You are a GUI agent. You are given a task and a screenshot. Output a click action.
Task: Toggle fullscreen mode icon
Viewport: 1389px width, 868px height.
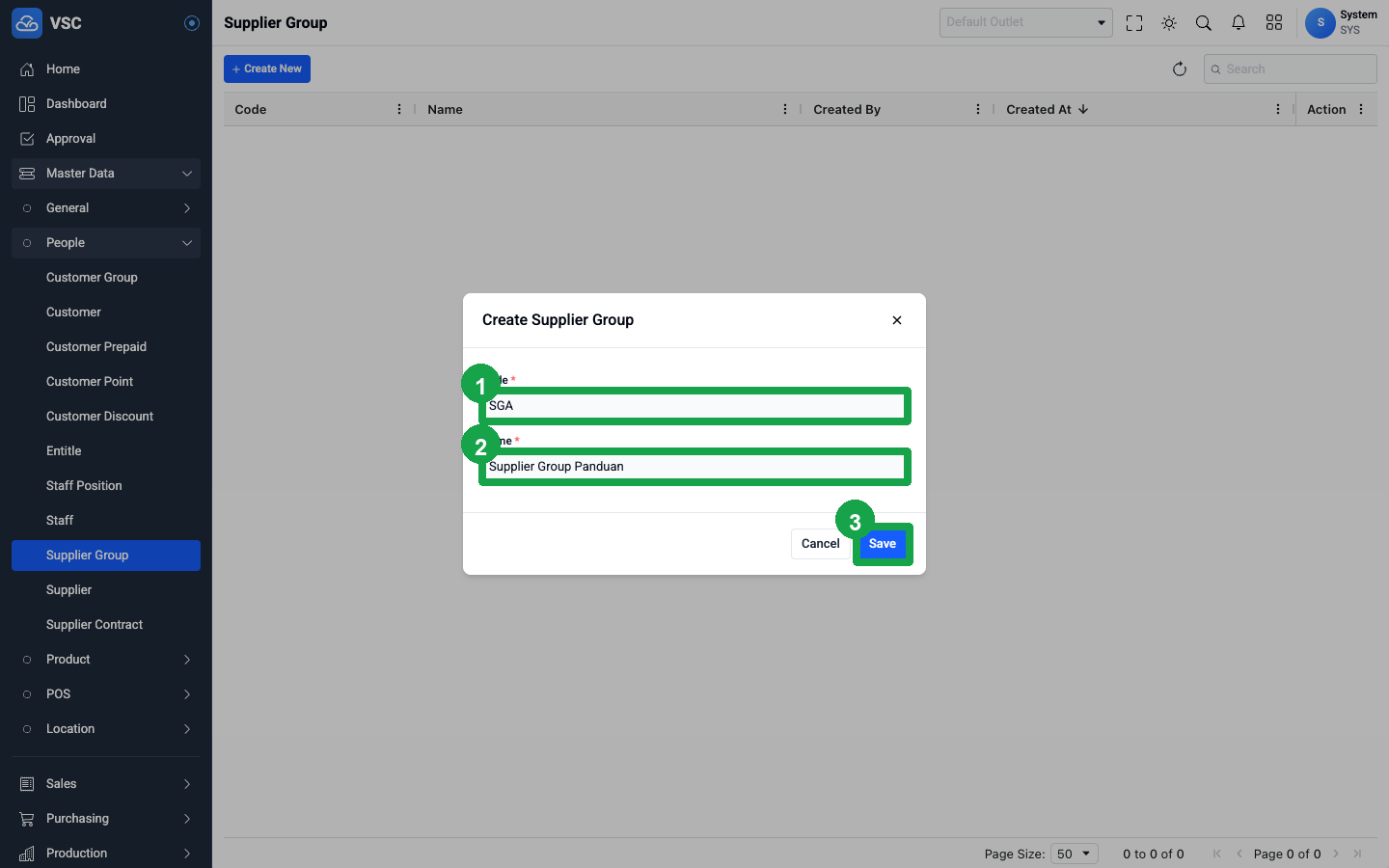(1134, 23)
